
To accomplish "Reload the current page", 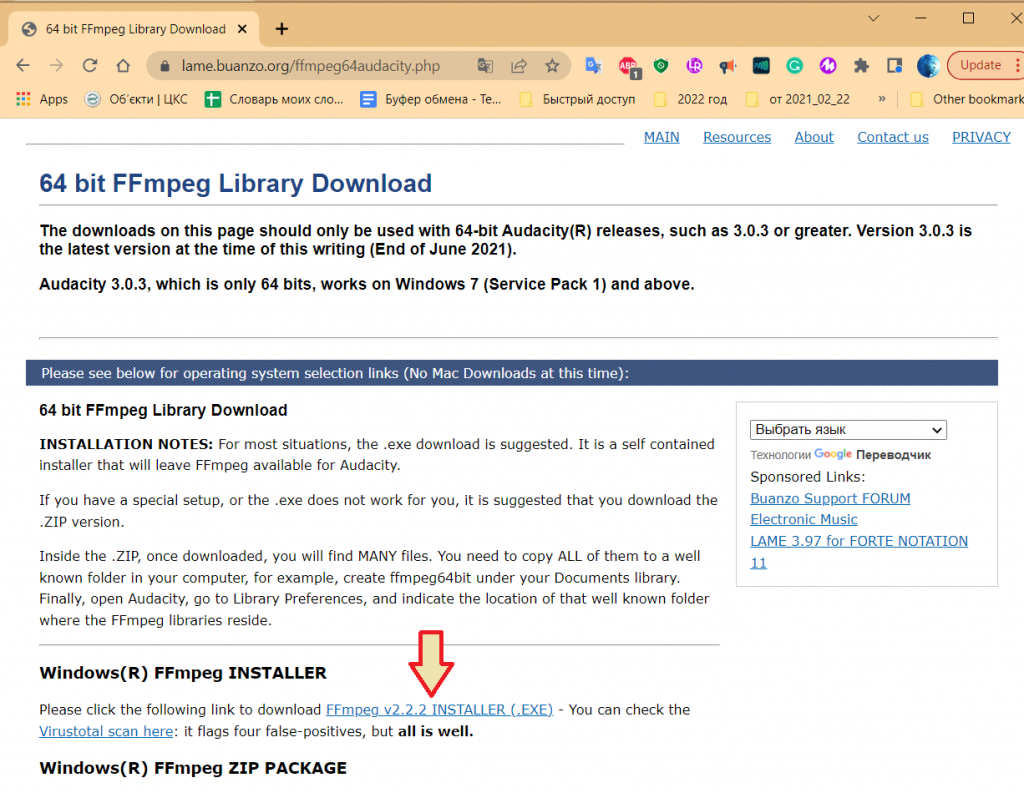I will [x=89, y=65].
